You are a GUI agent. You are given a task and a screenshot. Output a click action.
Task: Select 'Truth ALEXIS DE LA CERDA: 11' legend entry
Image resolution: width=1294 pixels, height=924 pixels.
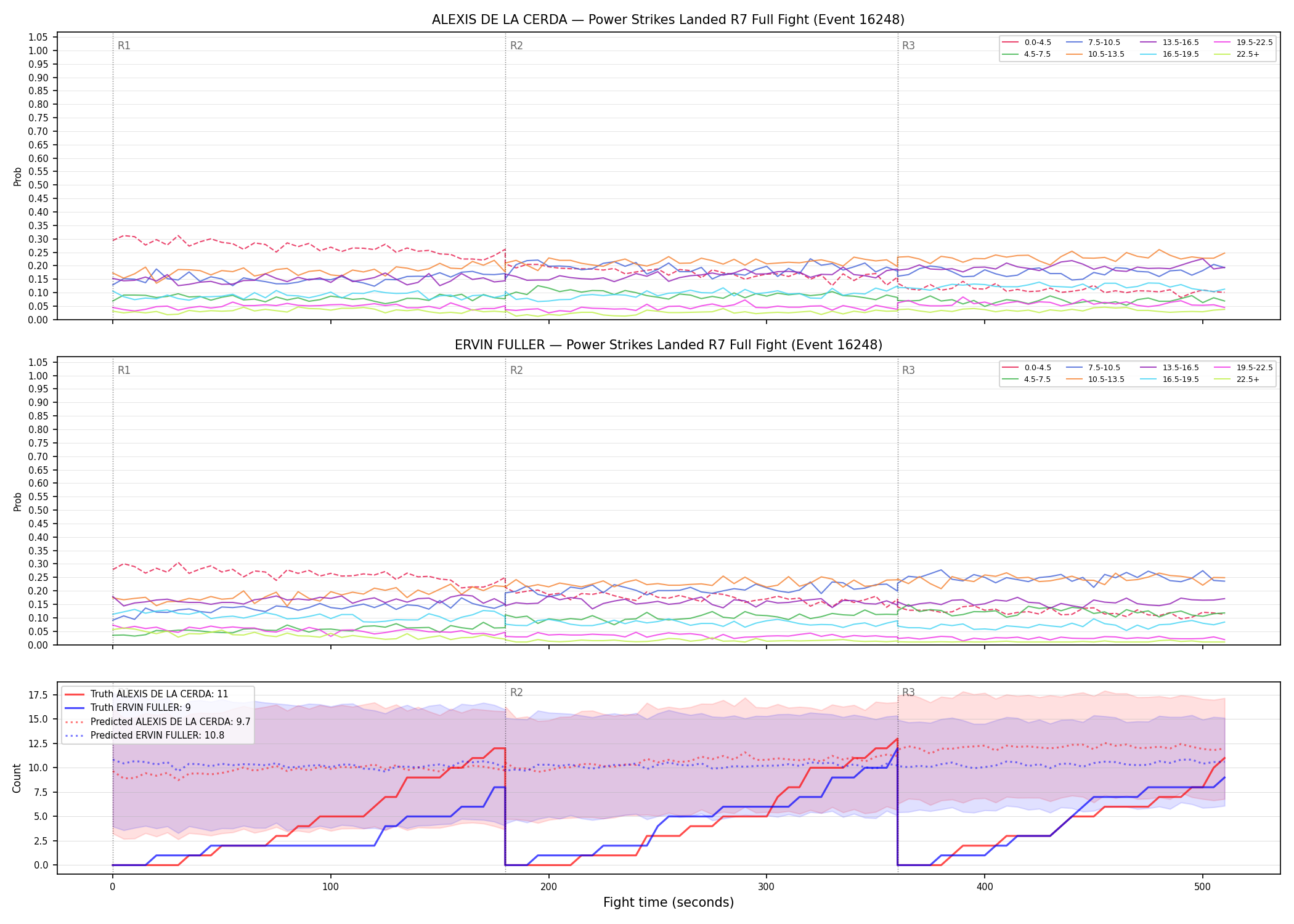(146, 694)
